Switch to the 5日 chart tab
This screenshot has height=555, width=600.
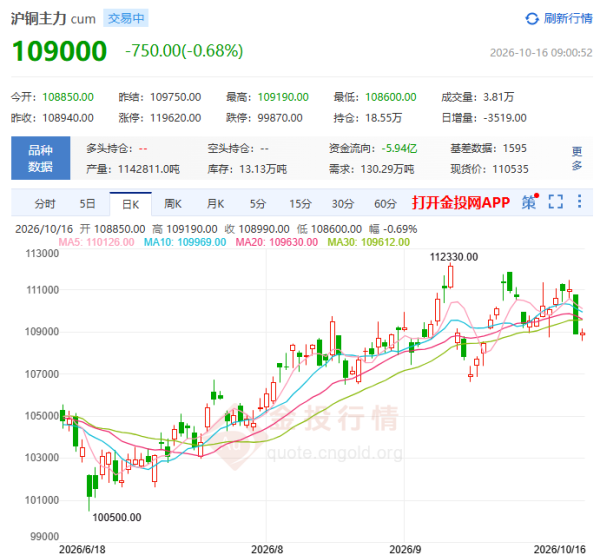87,204
